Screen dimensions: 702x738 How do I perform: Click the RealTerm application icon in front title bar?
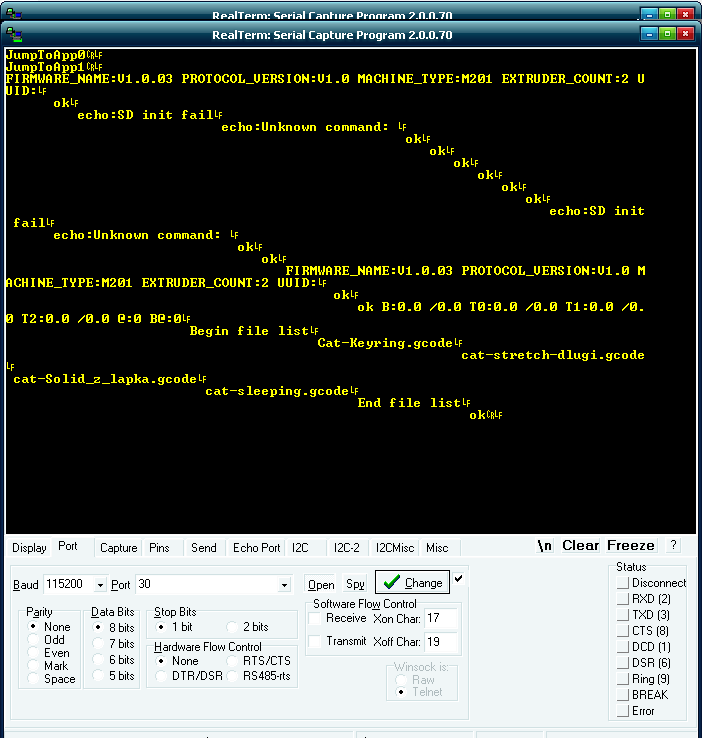pos(14,34)
